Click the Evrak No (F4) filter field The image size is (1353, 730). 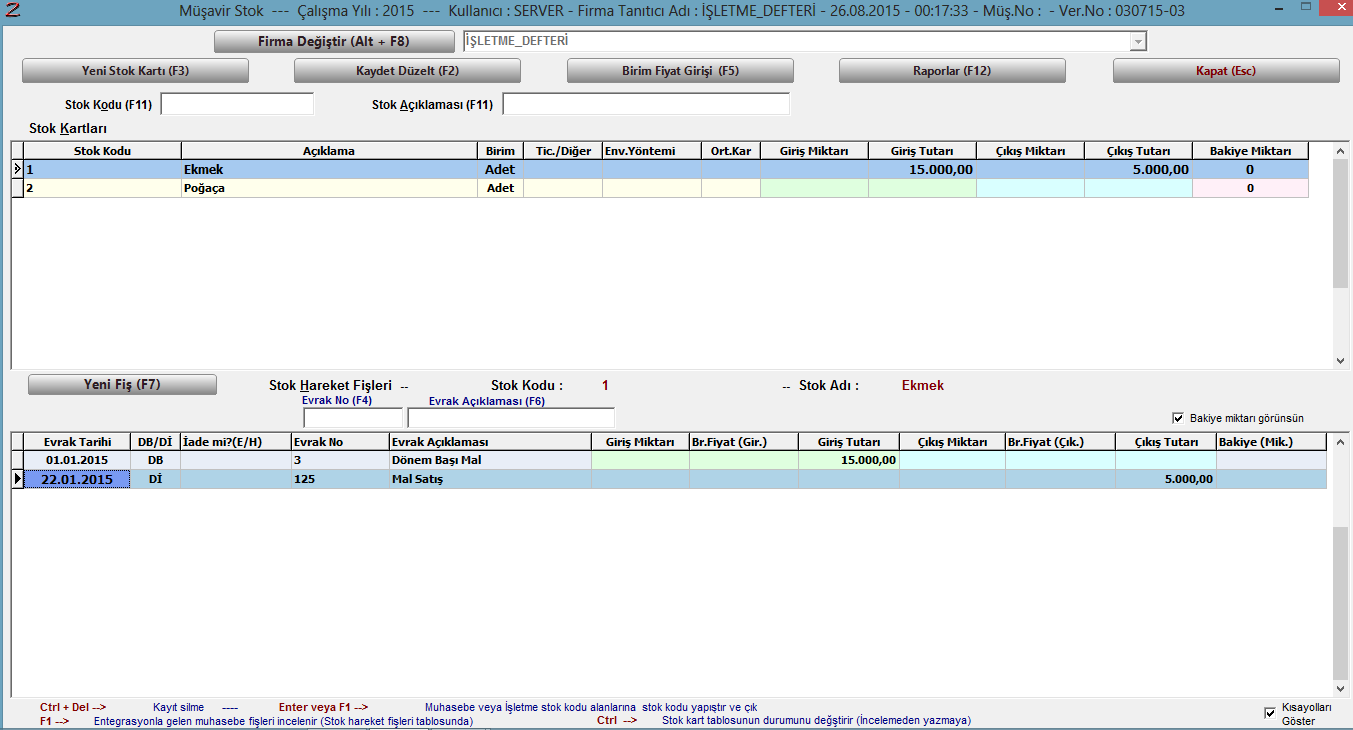click(353, 418)
